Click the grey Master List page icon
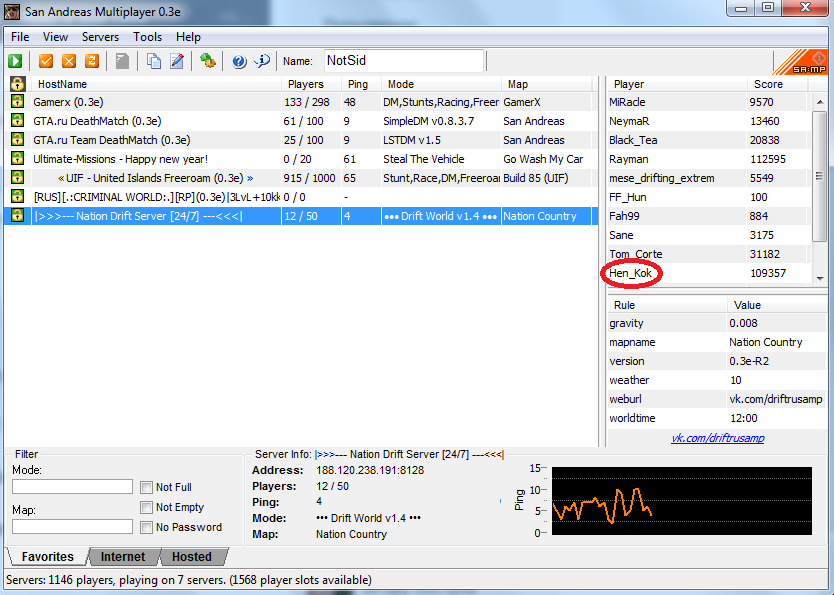The height and width of the screenshot is (595, 834). [122, 61]
